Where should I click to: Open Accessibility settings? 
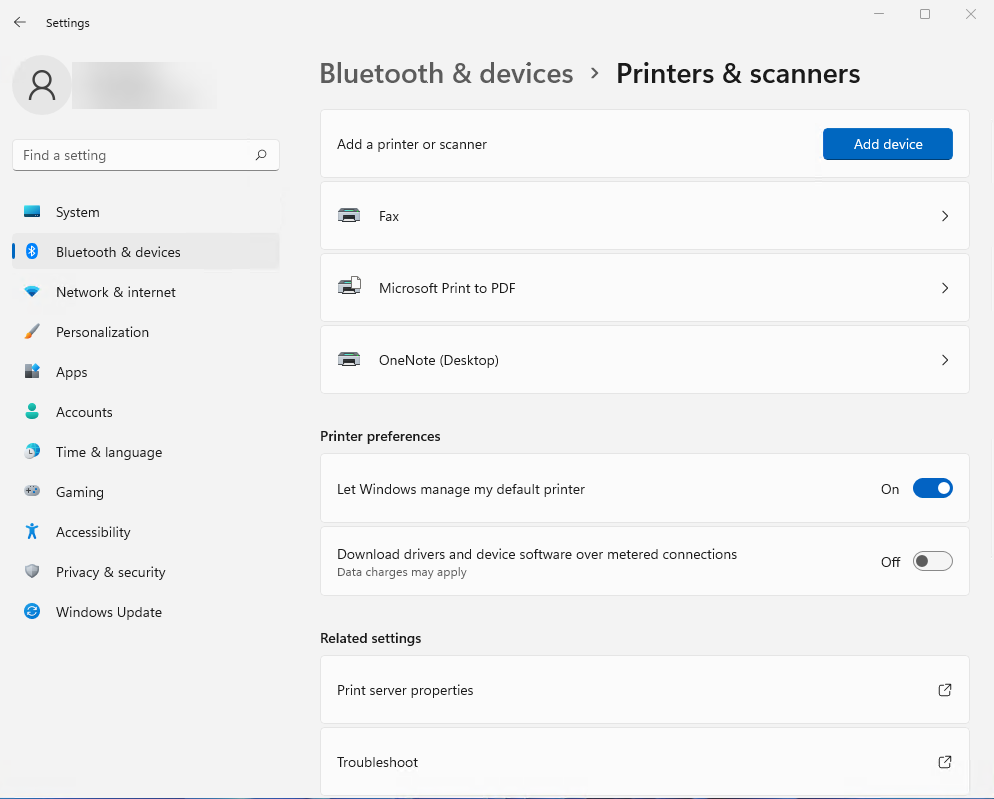pos(146,531)
